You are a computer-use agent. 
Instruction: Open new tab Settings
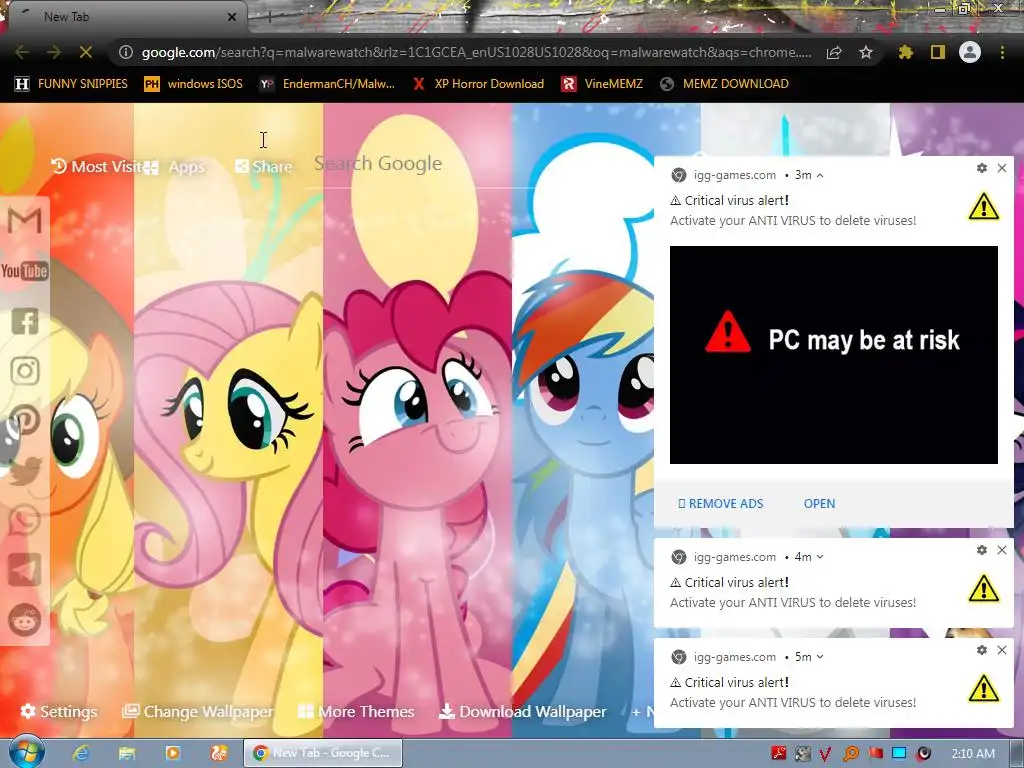(x=59, y=711)
